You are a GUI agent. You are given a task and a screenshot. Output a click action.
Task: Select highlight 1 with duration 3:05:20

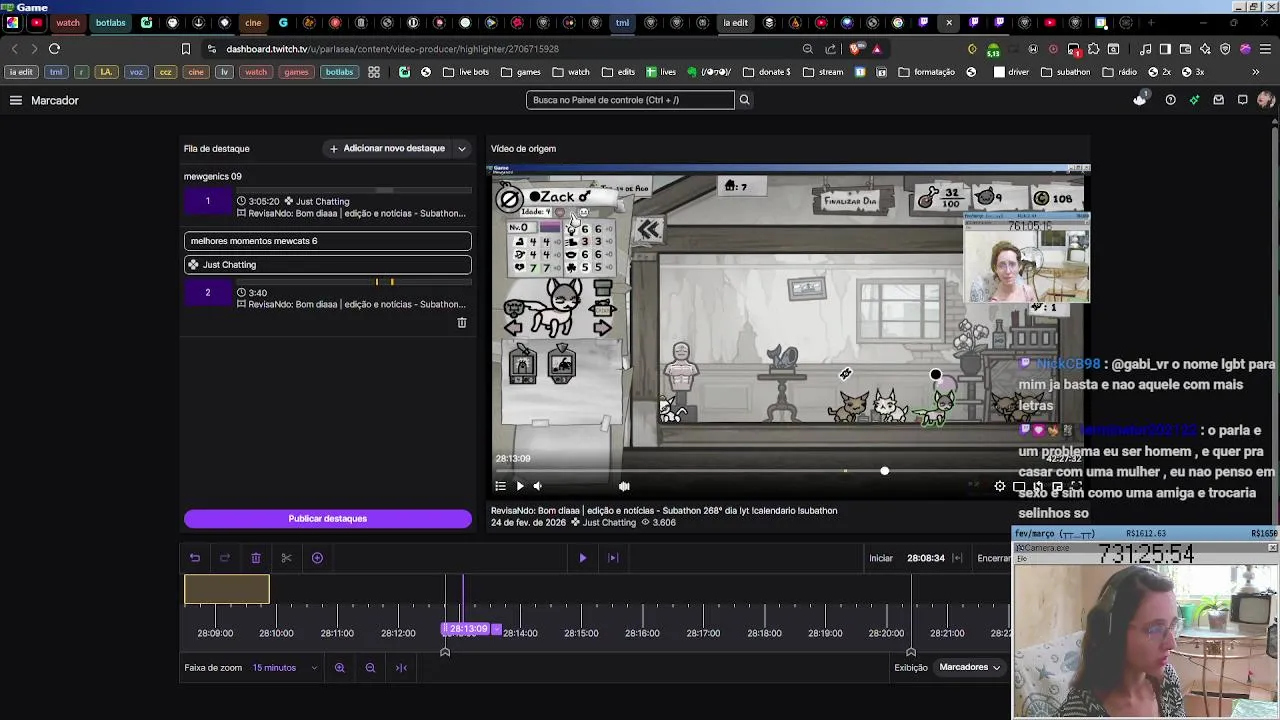[x=327, y=204]
